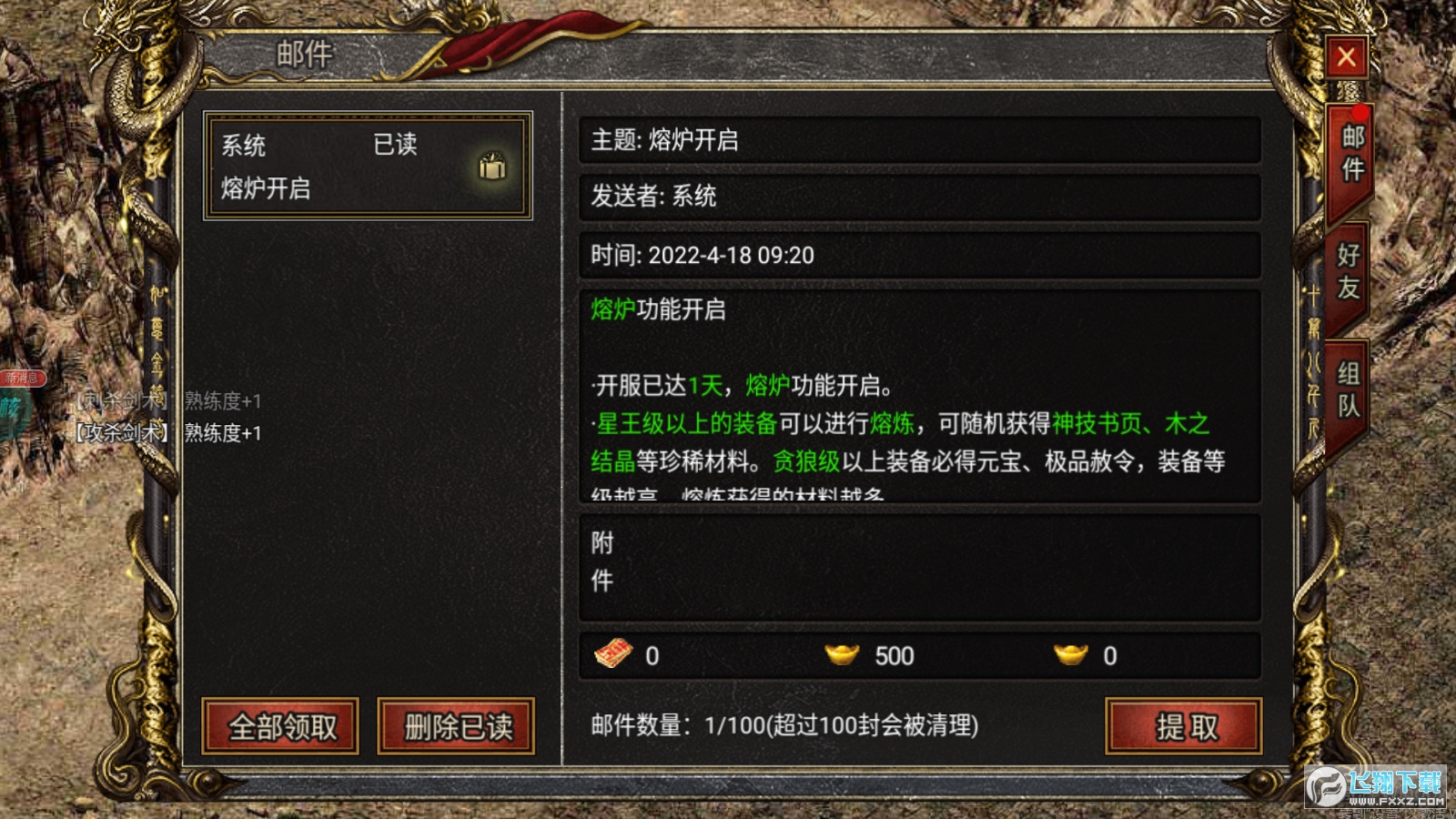Open the 邮件 mail side tab
The image size is (1456, 819).
click(1351, 153)
